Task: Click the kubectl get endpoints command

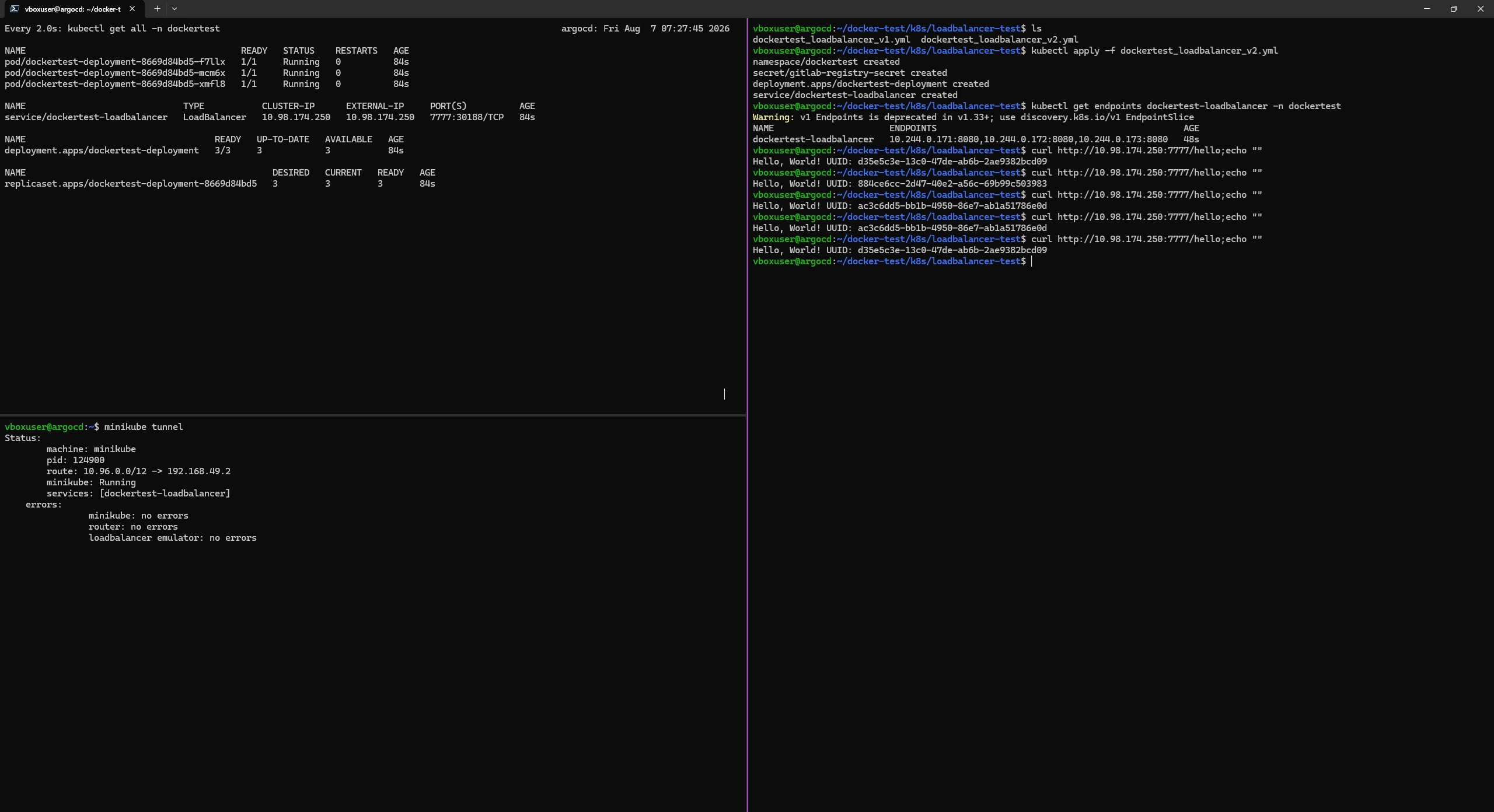Action: click(1186, 106)
